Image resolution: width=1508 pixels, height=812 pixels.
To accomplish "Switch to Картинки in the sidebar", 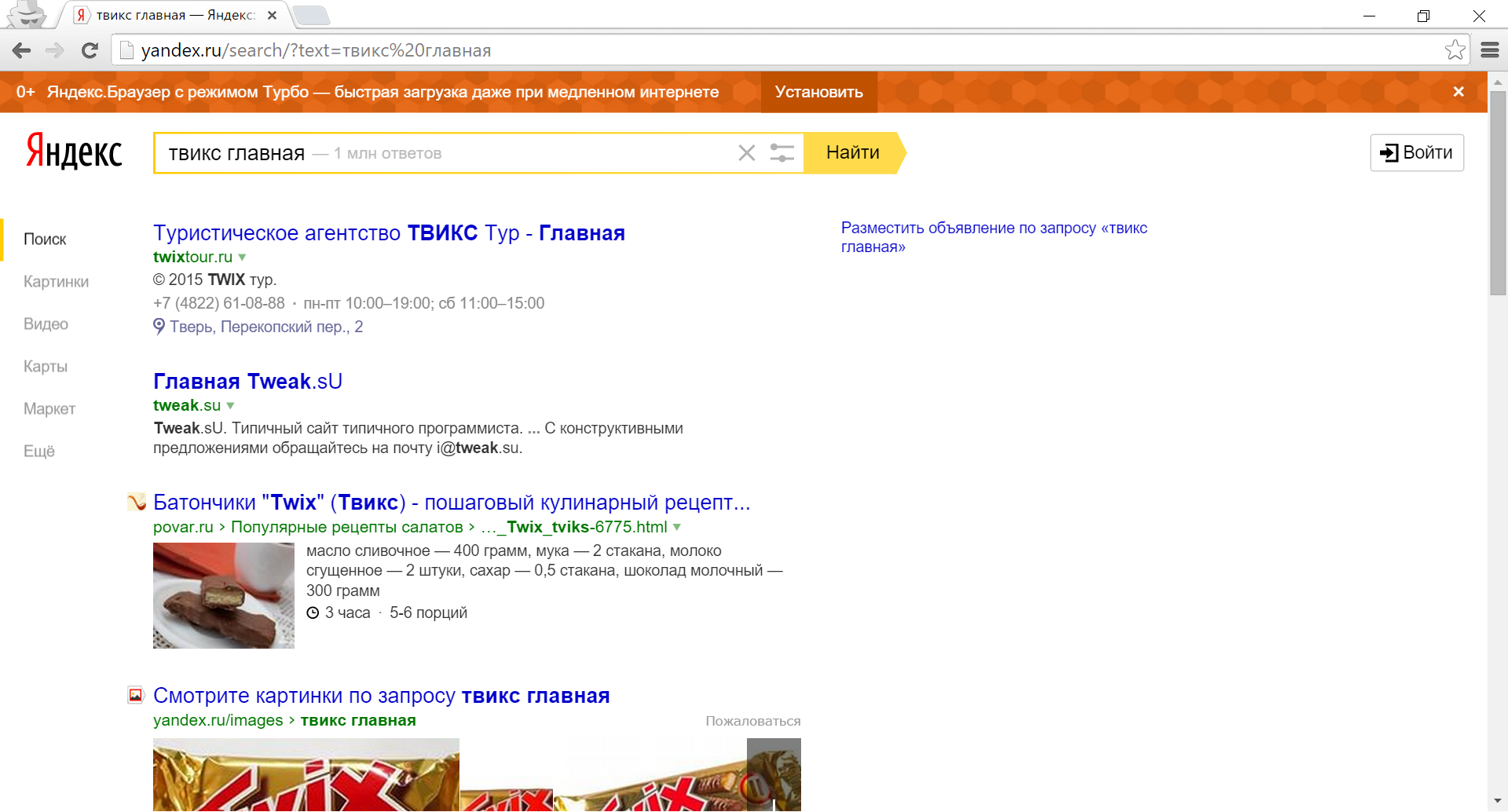I will pos(56,282).
